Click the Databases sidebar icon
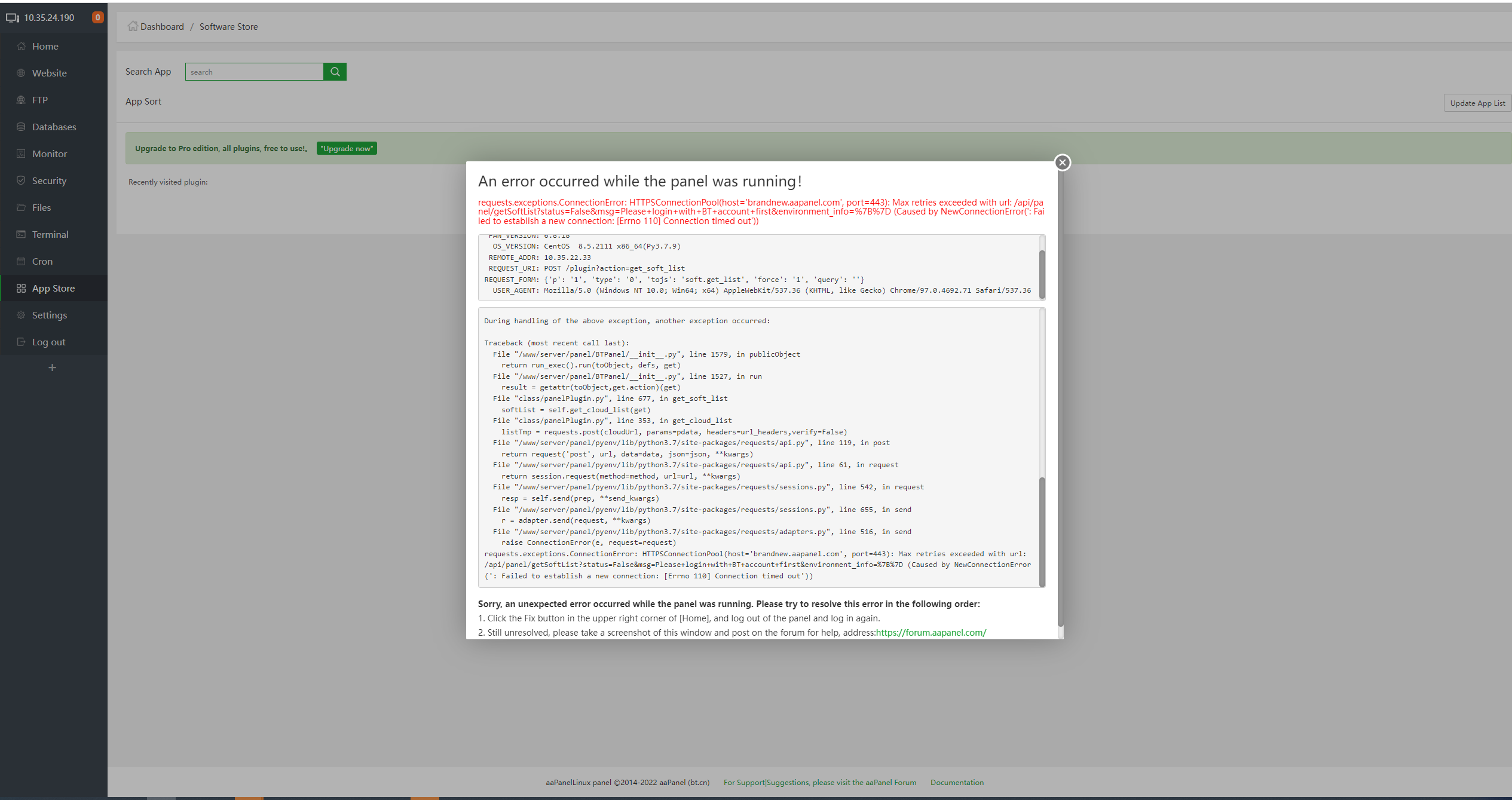Image resolution: width=1512 pixels, height=800 pixels. pyautogui.click(x=21, y=127)
